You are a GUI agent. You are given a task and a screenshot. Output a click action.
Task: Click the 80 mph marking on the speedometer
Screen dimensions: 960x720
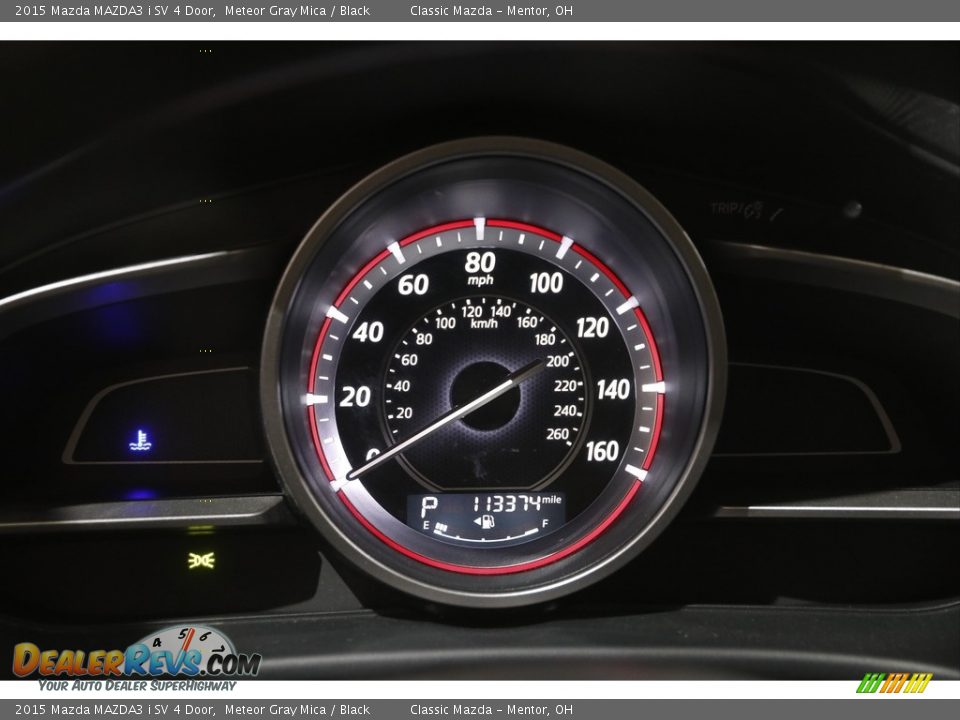tap(480, 263)
